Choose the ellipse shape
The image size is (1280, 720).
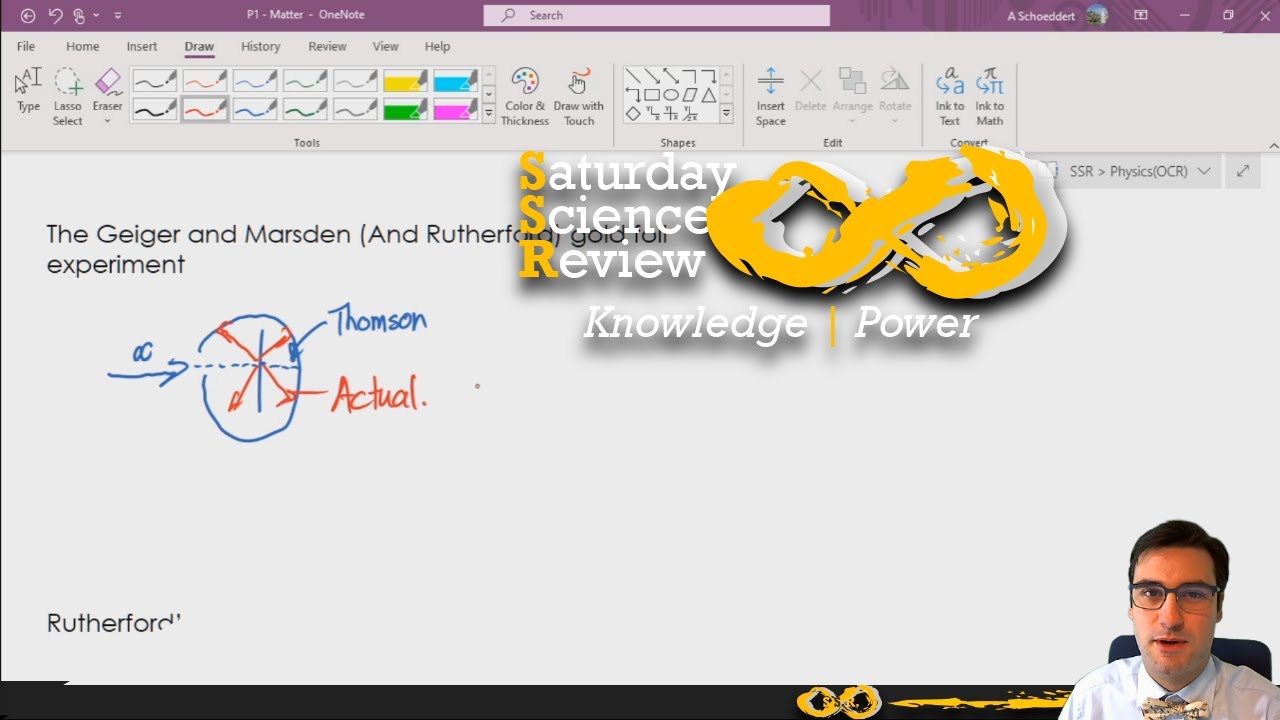[671, 95]
